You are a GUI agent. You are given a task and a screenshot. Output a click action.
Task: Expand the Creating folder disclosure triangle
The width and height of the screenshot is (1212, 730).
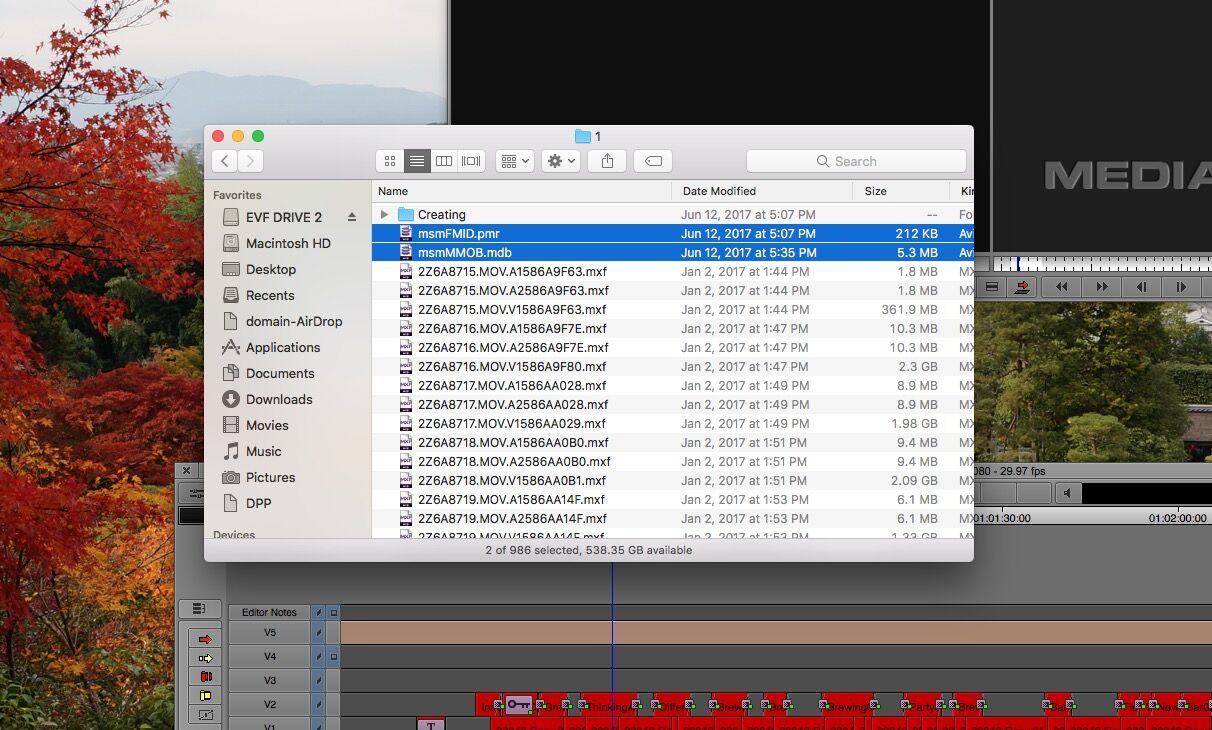[384, 214]
